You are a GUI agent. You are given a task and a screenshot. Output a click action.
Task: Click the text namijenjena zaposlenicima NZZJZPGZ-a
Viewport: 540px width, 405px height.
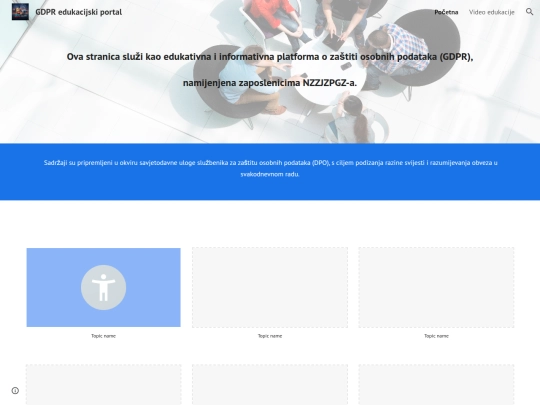click(270, 83)
